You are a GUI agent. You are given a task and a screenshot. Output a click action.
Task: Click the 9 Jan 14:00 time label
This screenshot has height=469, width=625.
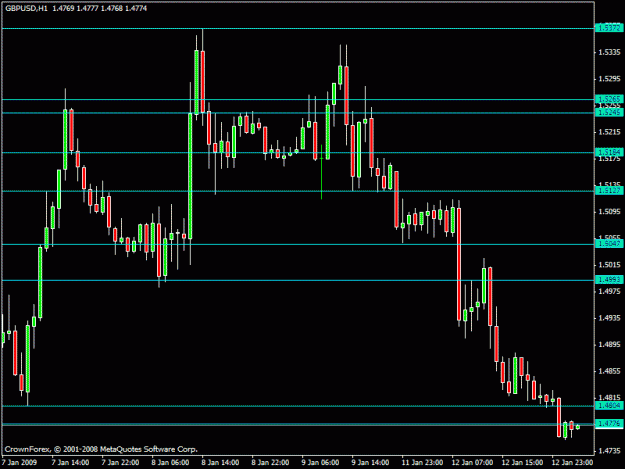coord(370,463)
